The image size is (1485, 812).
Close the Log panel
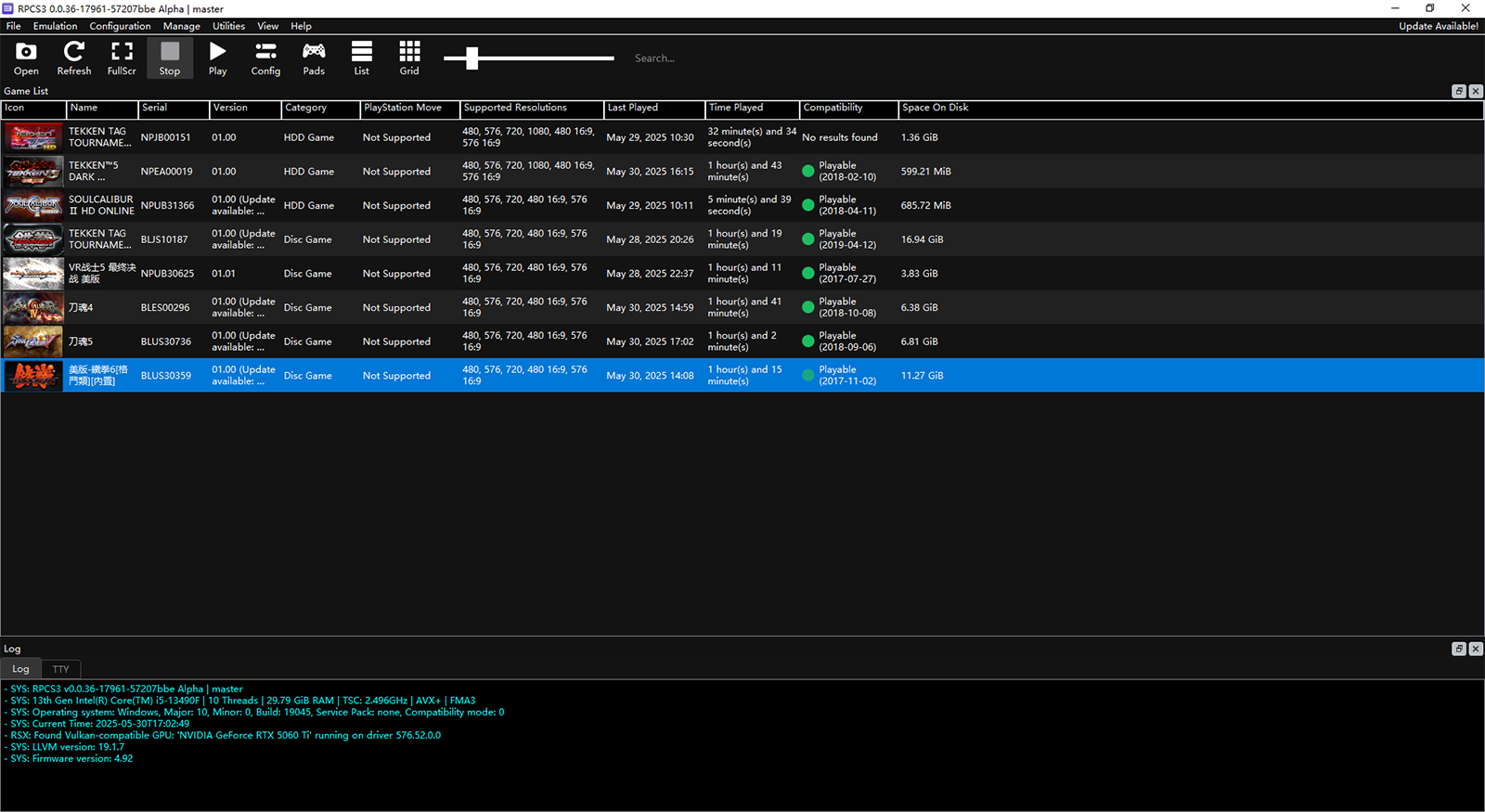pyautogui.click(x=1476, y=649)
